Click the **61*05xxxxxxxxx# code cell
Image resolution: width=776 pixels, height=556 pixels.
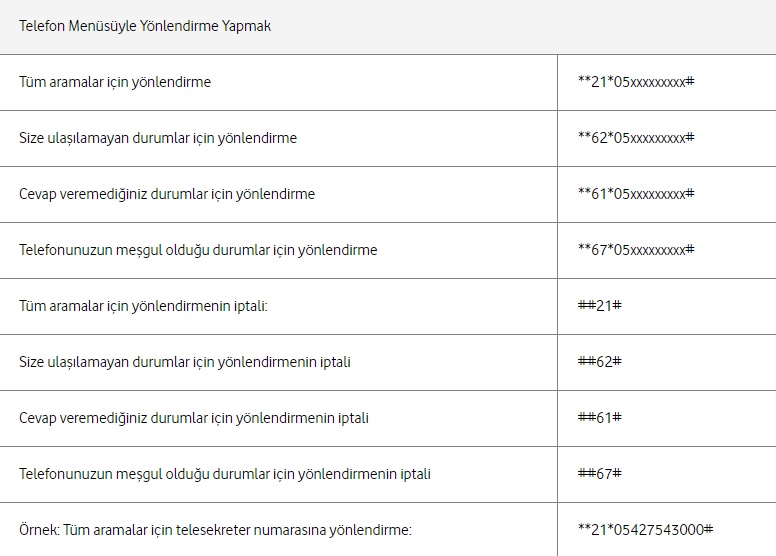636,194
